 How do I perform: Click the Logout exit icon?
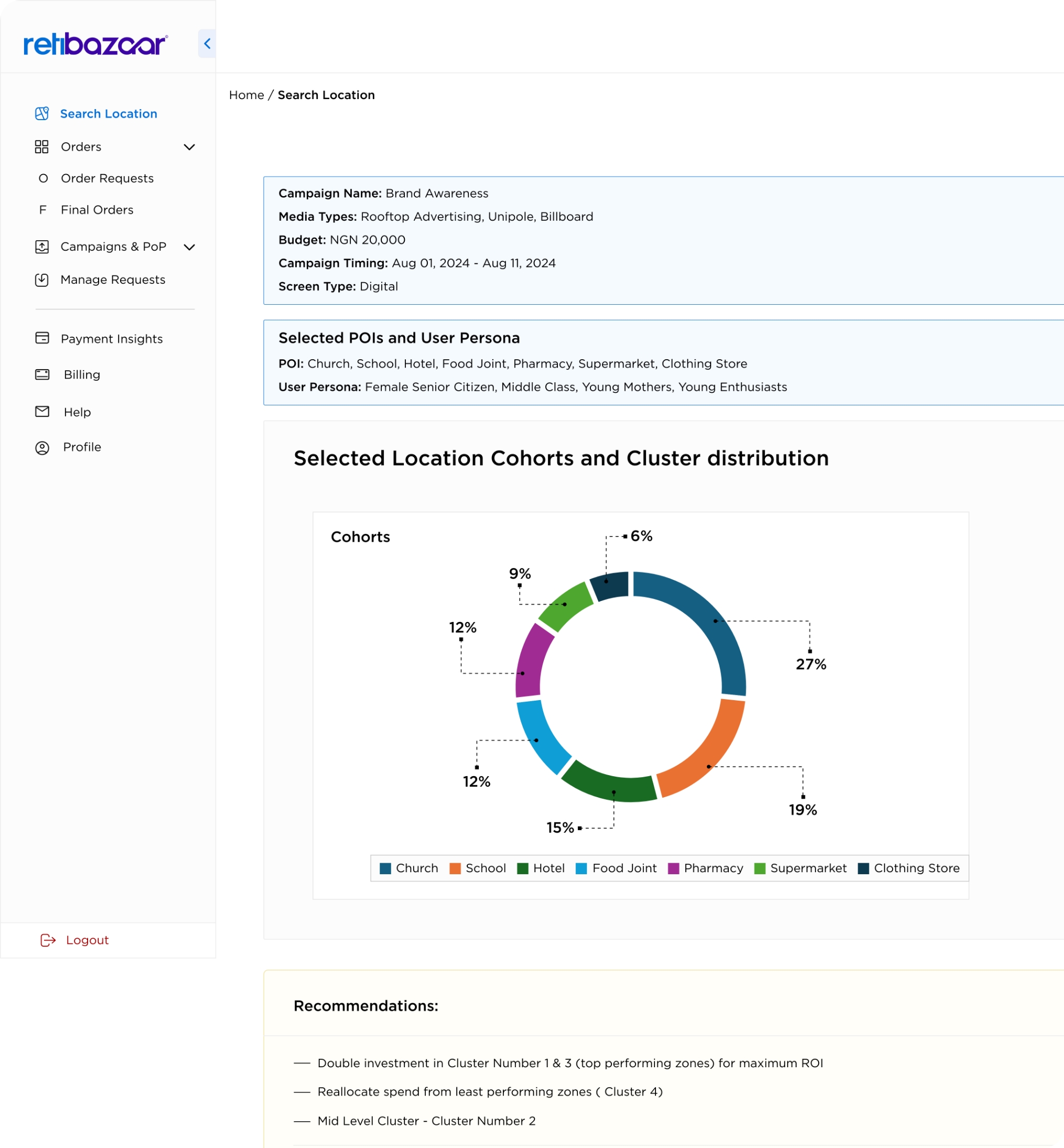pos(48,940)
